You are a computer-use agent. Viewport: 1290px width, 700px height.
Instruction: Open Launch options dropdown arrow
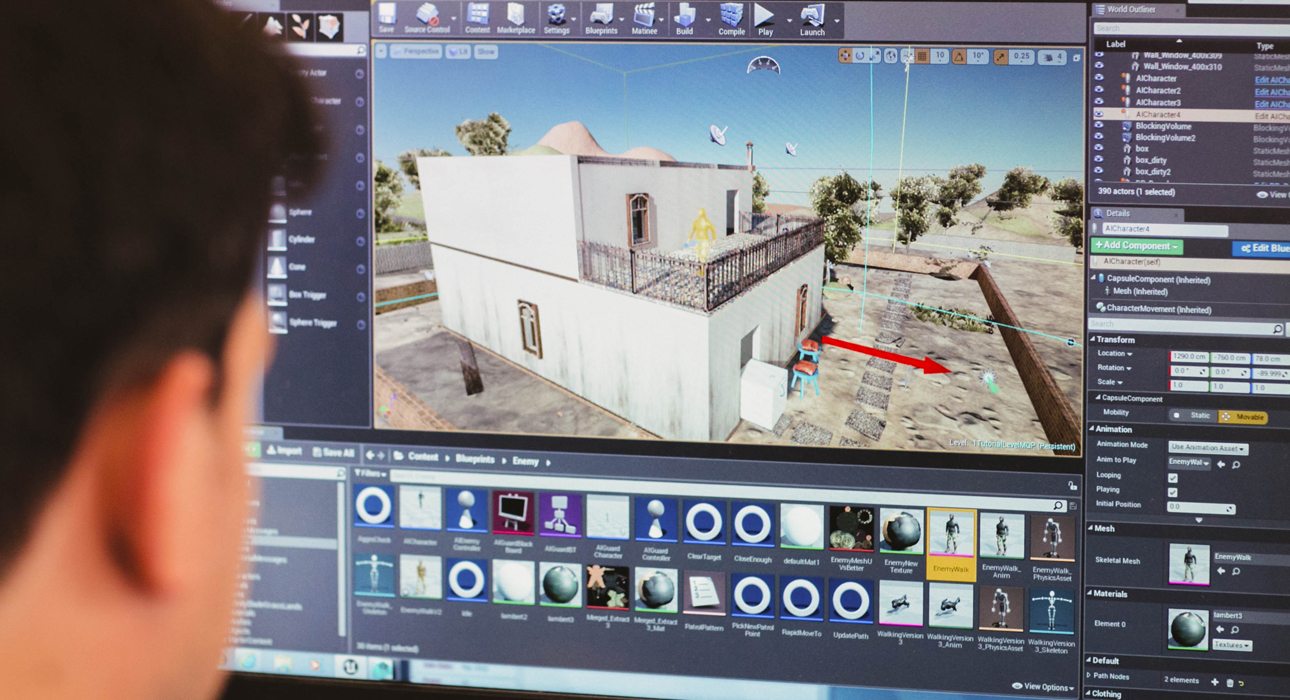837,19
